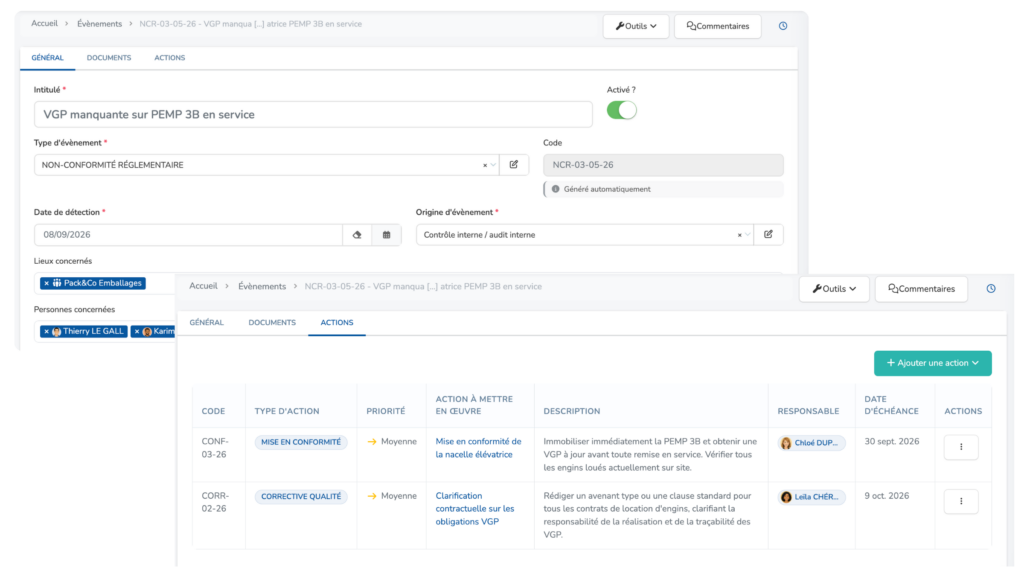The width and height of the screenshot is (1024, 576).
Task: Open Commentaires in front window
Action: (921, 289)
